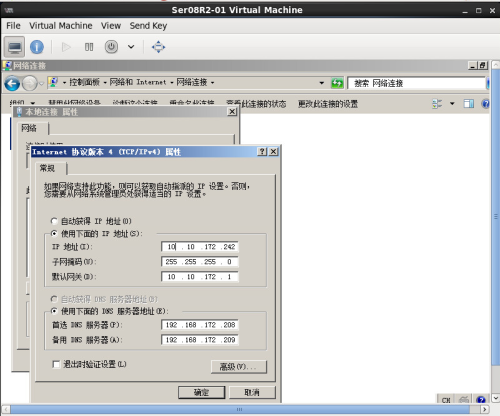Select 使用下面的 DNS 服务器地址 radio button
The width and height of the screenshot is (500, 416).
tap(54, 311)
